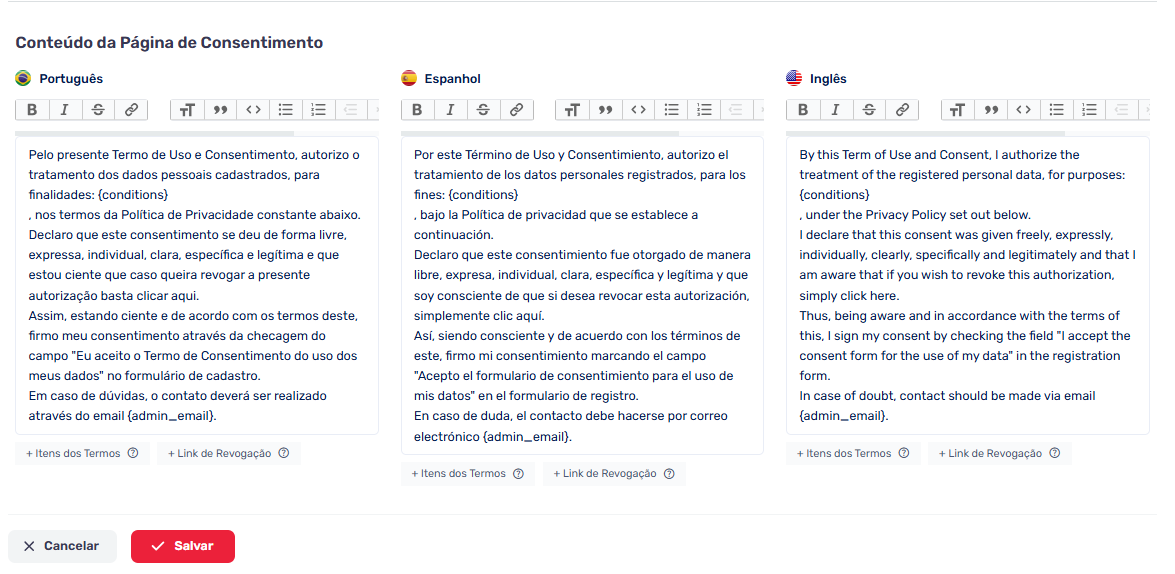Toggle bold in the Inglês editor
This screenshot has width=1175, height=574.
(x=803, y=110)
